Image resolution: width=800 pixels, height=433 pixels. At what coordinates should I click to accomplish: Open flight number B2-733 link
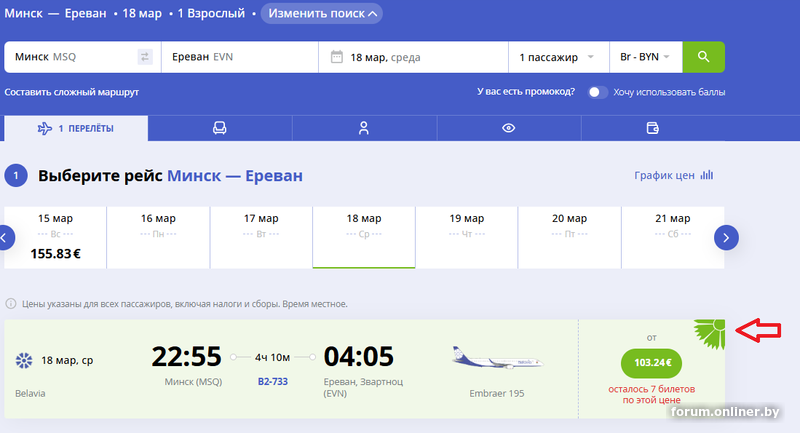point(273,381)
